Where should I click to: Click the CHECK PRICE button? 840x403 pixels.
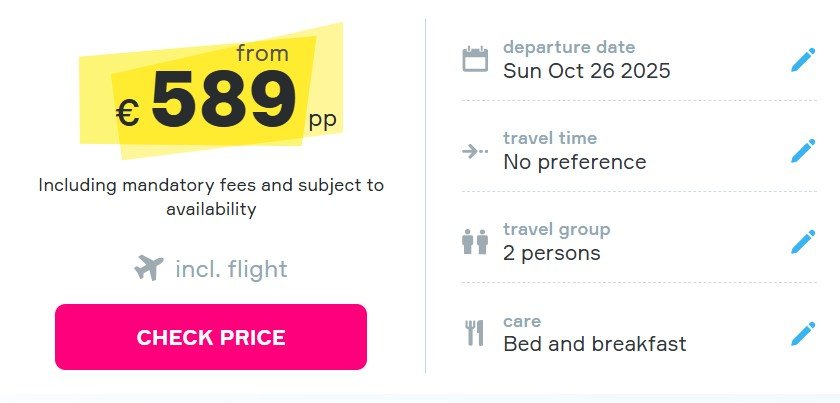click(x=211, y=337)
